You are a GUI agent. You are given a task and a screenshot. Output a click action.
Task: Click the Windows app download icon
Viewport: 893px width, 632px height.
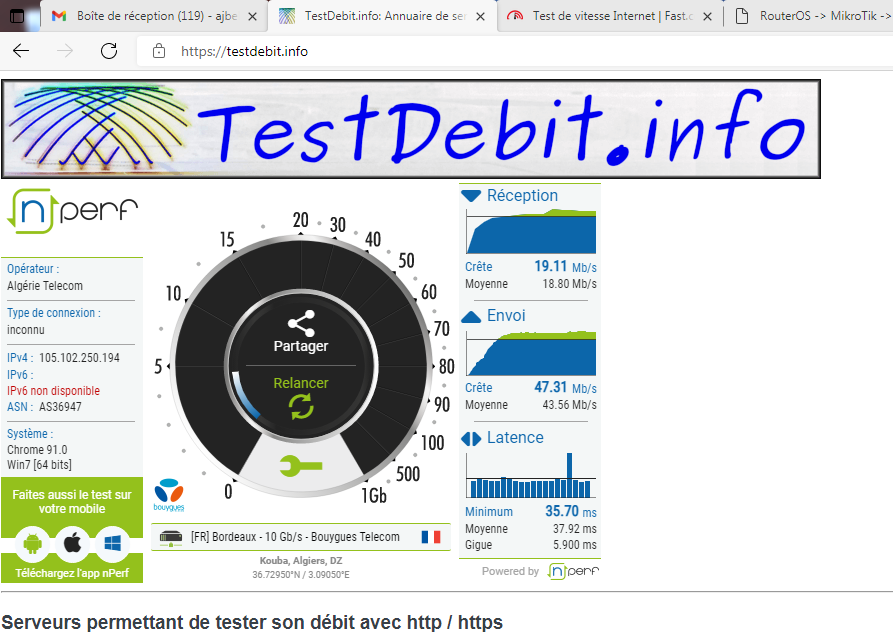112,543
